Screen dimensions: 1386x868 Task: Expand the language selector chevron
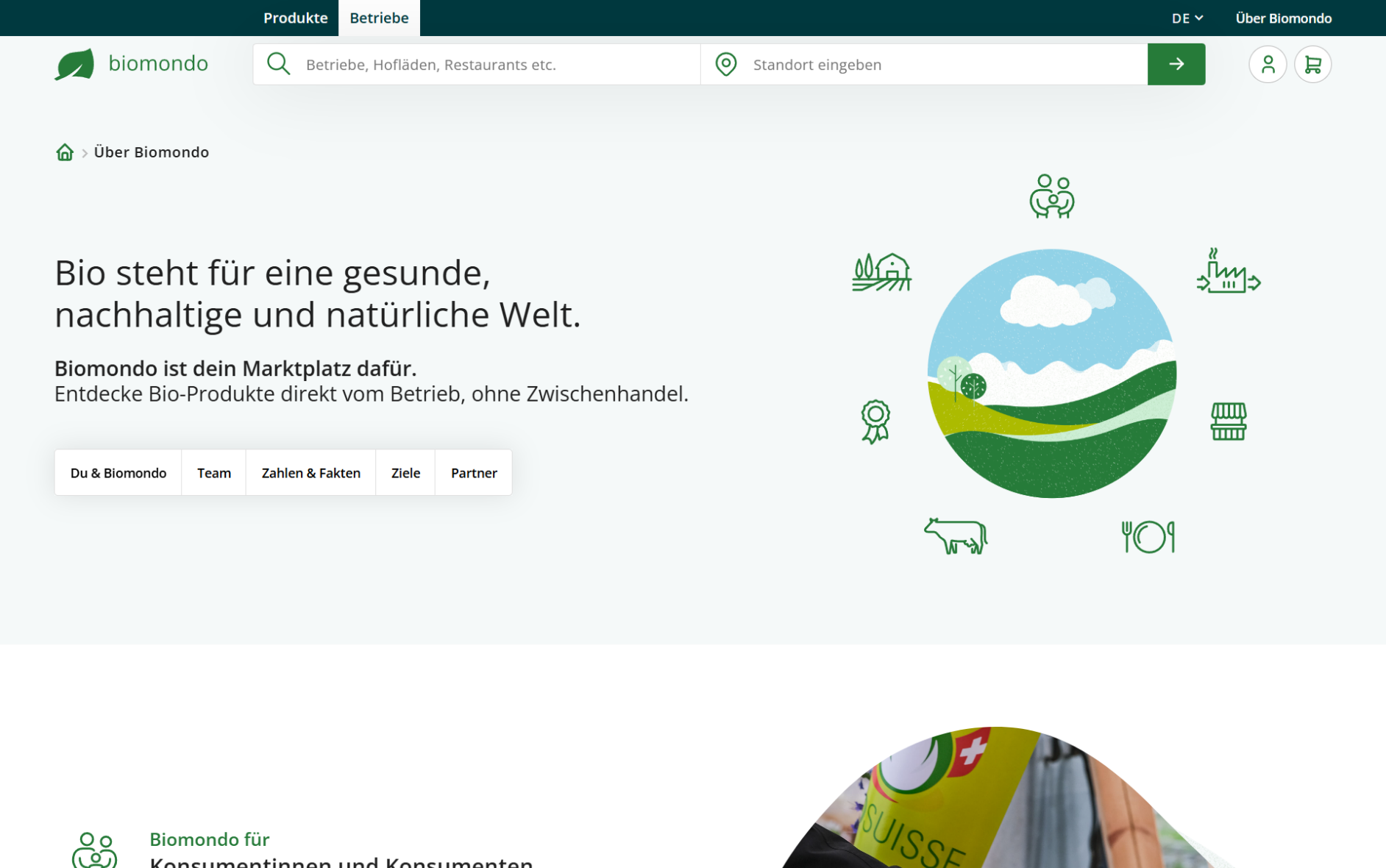tap(1200, 18)
